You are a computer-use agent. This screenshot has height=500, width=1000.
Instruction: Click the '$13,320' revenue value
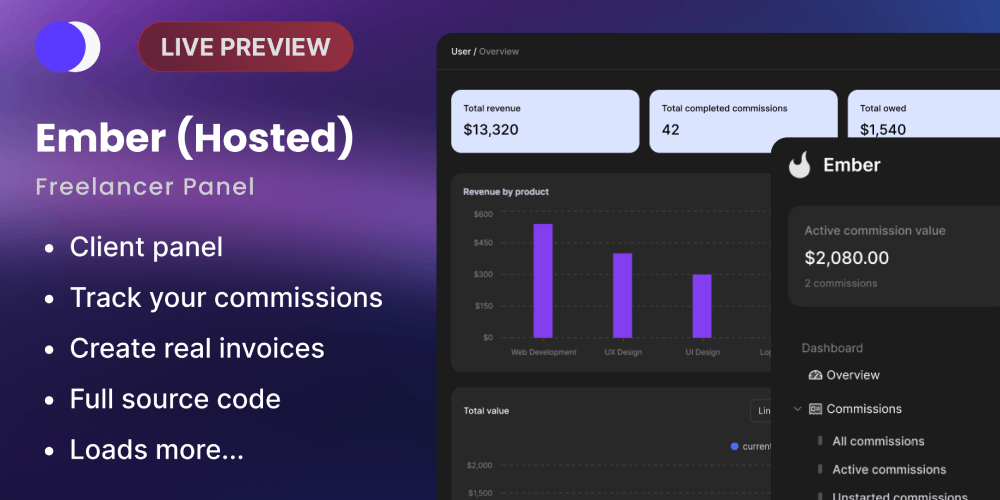click(x=490, y=130)
